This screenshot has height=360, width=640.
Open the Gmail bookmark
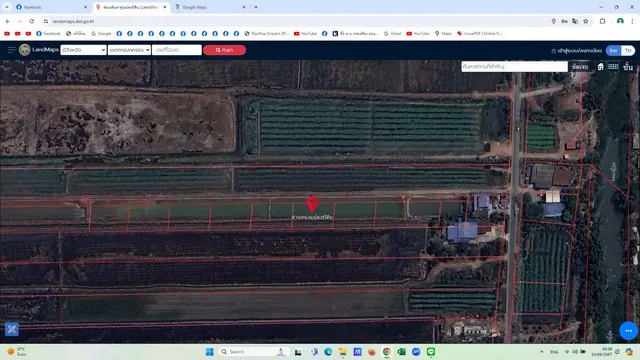click(x=393, y=33)
